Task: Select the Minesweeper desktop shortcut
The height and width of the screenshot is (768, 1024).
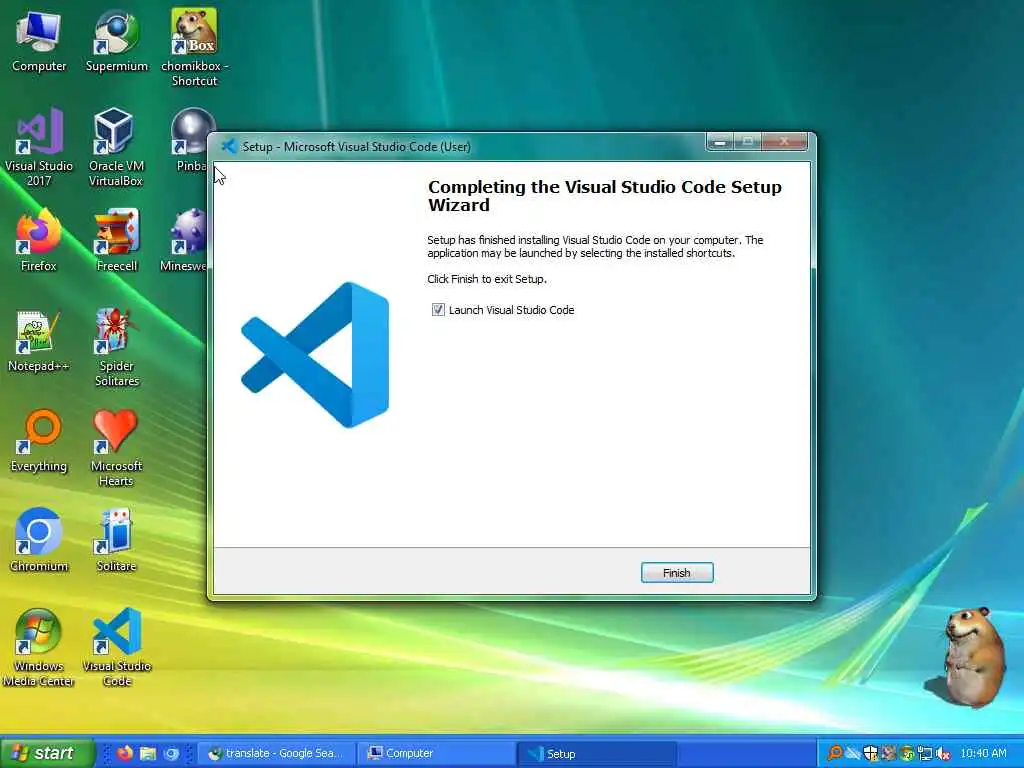Action: 185,241
